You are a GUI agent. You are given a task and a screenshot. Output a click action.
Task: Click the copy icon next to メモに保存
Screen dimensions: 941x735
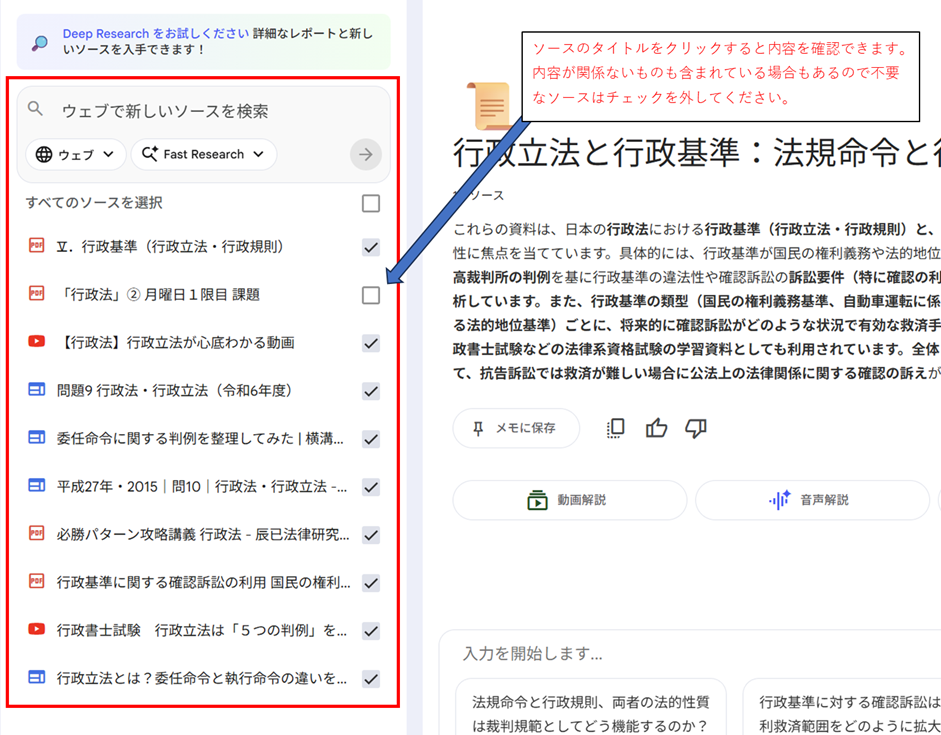coord(616,428)
